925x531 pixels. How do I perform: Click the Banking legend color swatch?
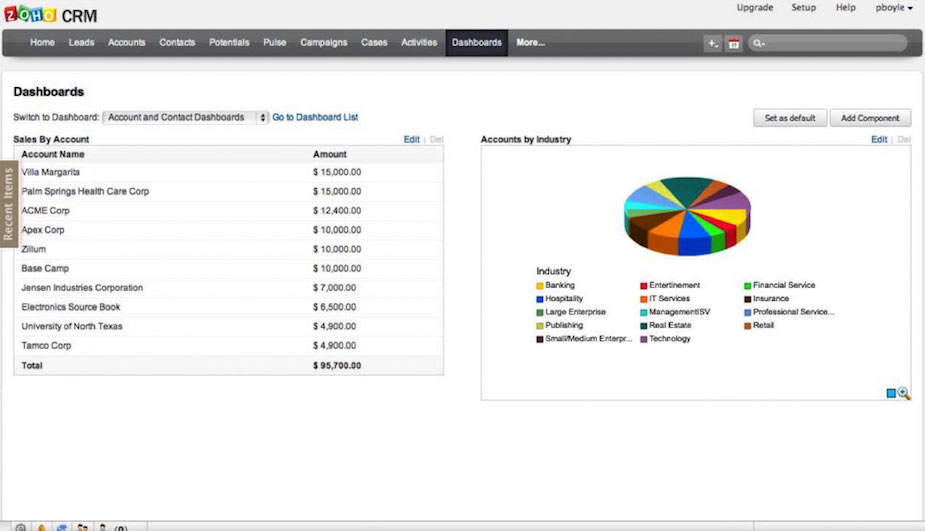click(x=539, y=286)
